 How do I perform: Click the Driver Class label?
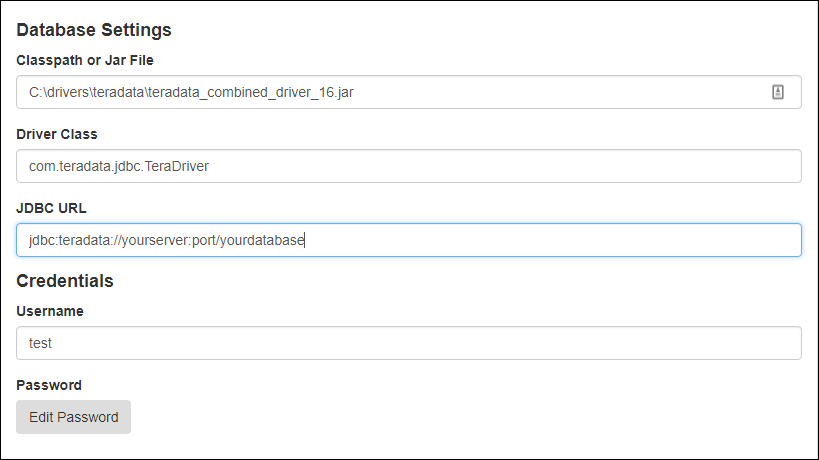57,134
